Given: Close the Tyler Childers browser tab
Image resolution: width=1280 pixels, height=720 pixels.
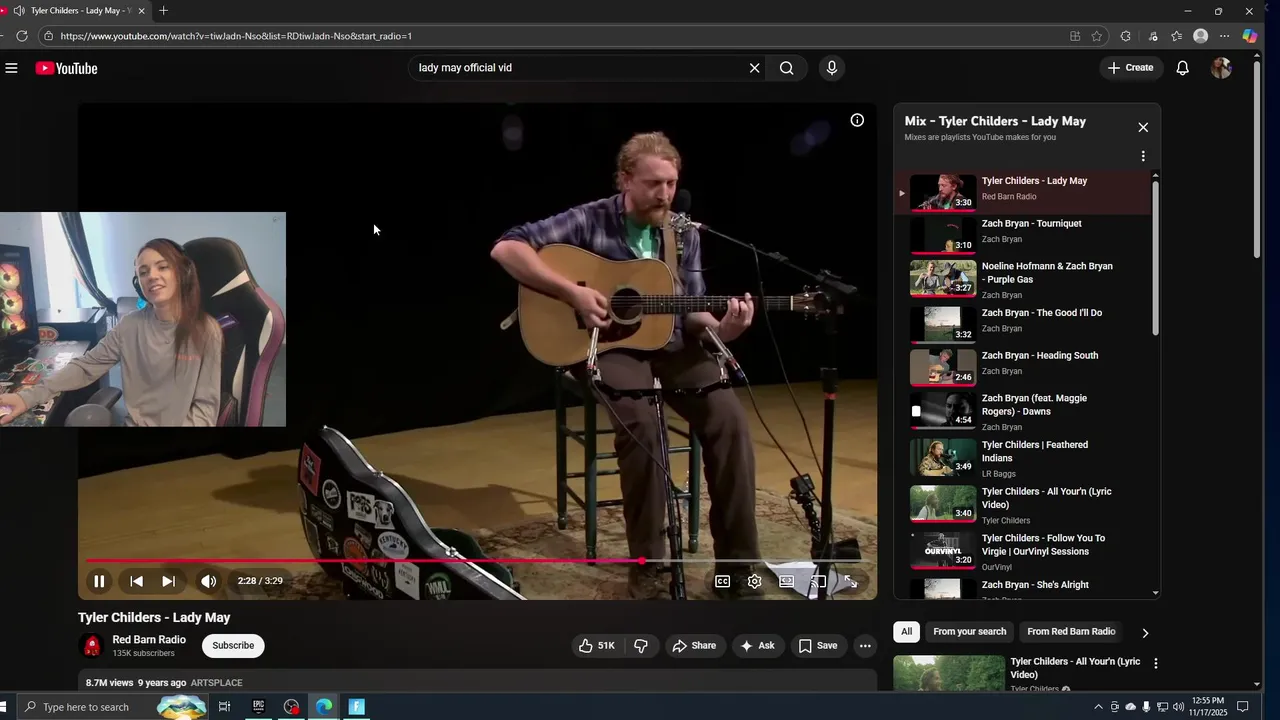Looking at the screenshot, I should [x=141, y=11].
